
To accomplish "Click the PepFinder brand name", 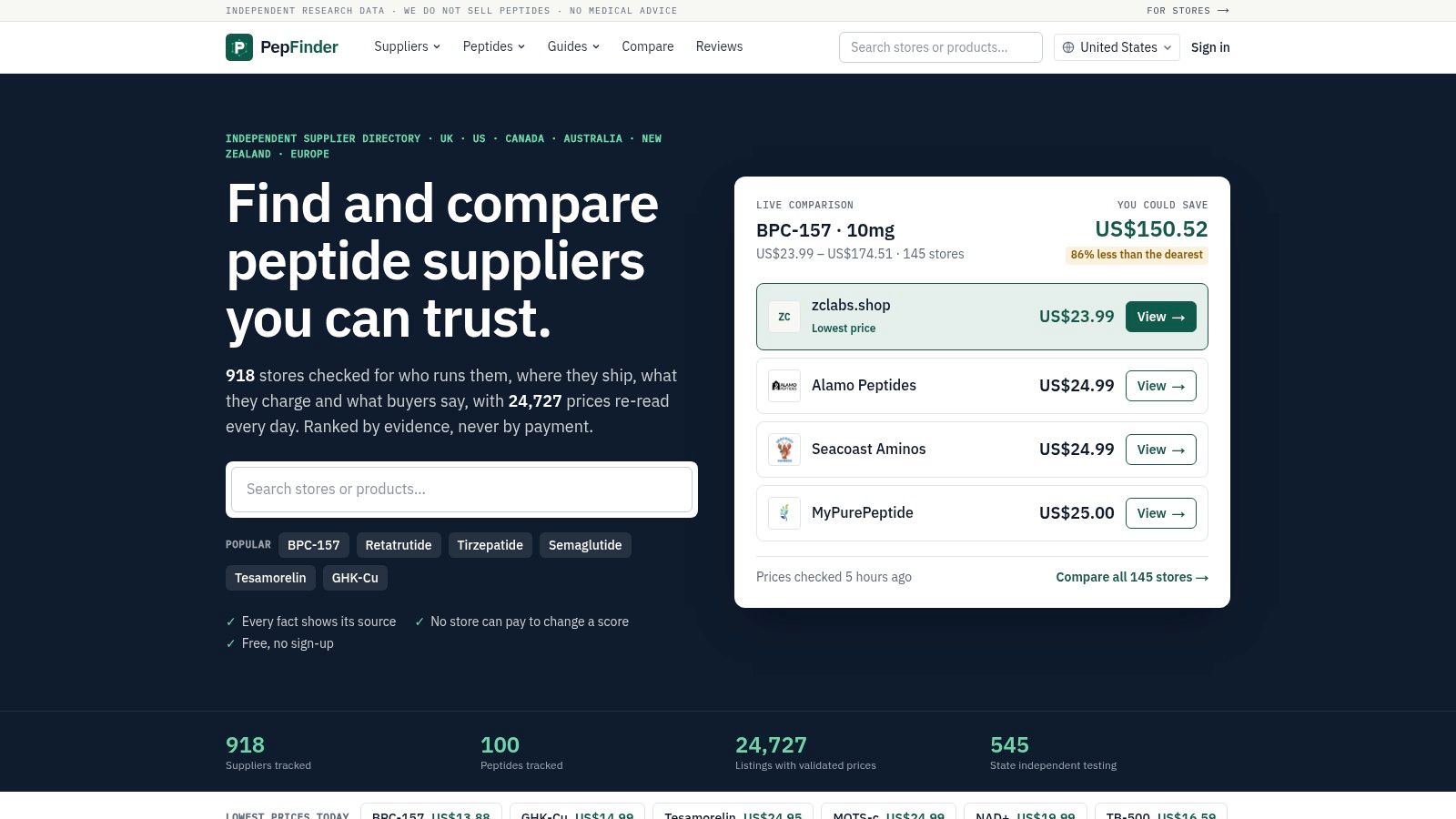I will [x=299, y=47].
